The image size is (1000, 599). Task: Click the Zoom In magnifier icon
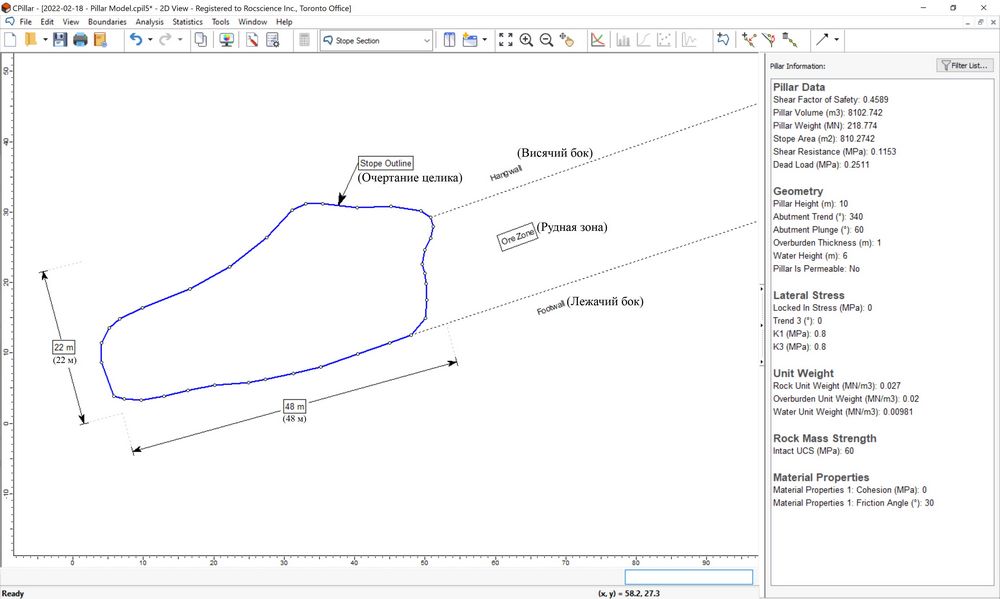click(x=526, y=40)
